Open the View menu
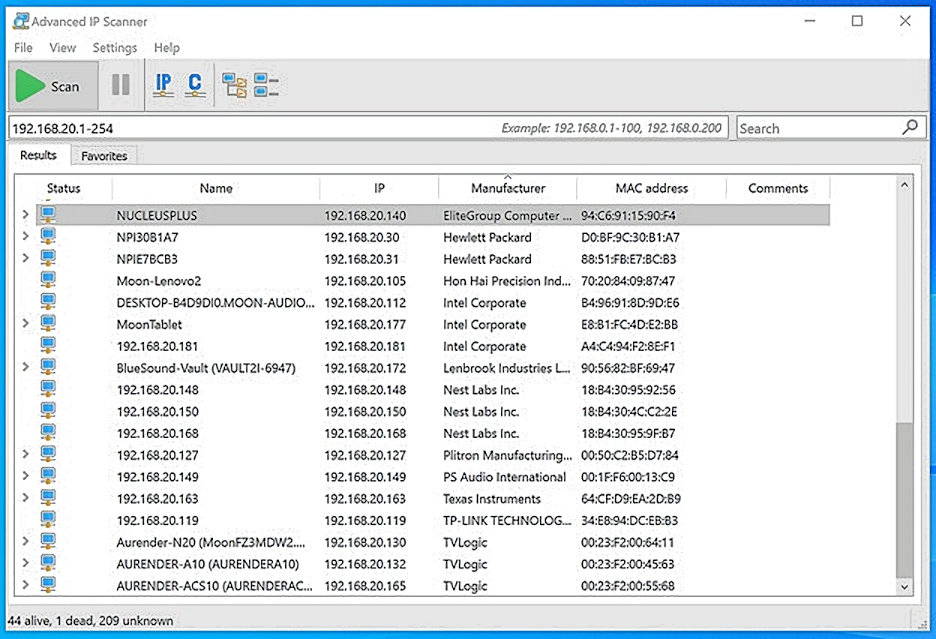936x639 pixels. pyautogui.click(x=63, y=47)
